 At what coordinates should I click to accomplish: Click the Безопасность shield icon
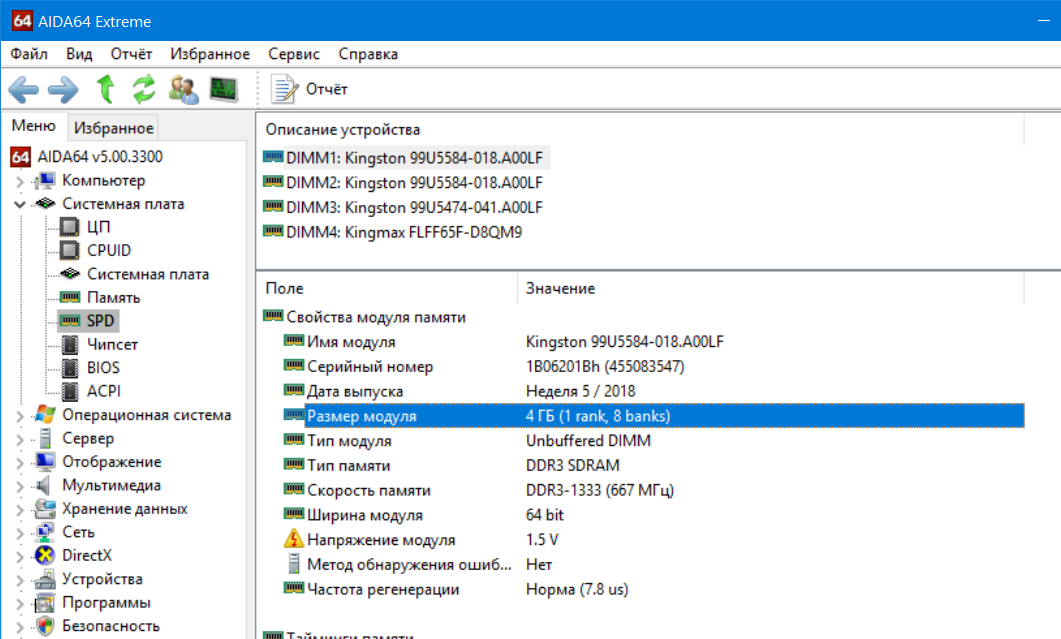45,626
